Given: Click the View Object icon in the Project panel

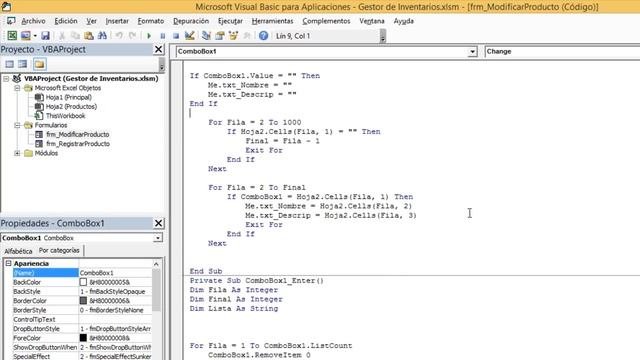Looking at the screenshot, I should click(23, 64).
